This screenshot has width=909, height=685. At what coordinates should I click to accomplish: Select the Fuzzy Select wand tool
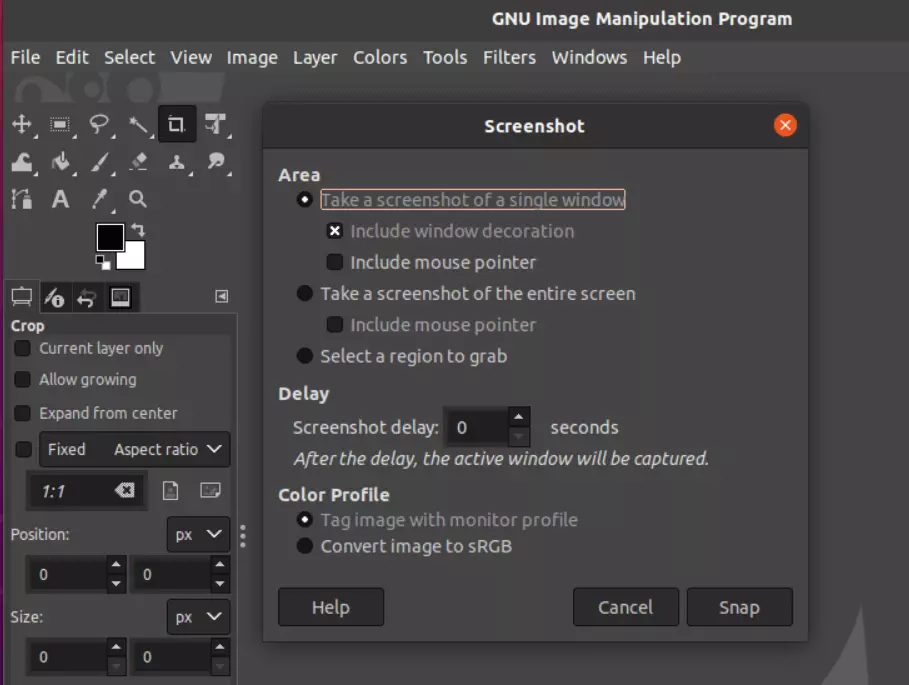click(x=138, y=124)
